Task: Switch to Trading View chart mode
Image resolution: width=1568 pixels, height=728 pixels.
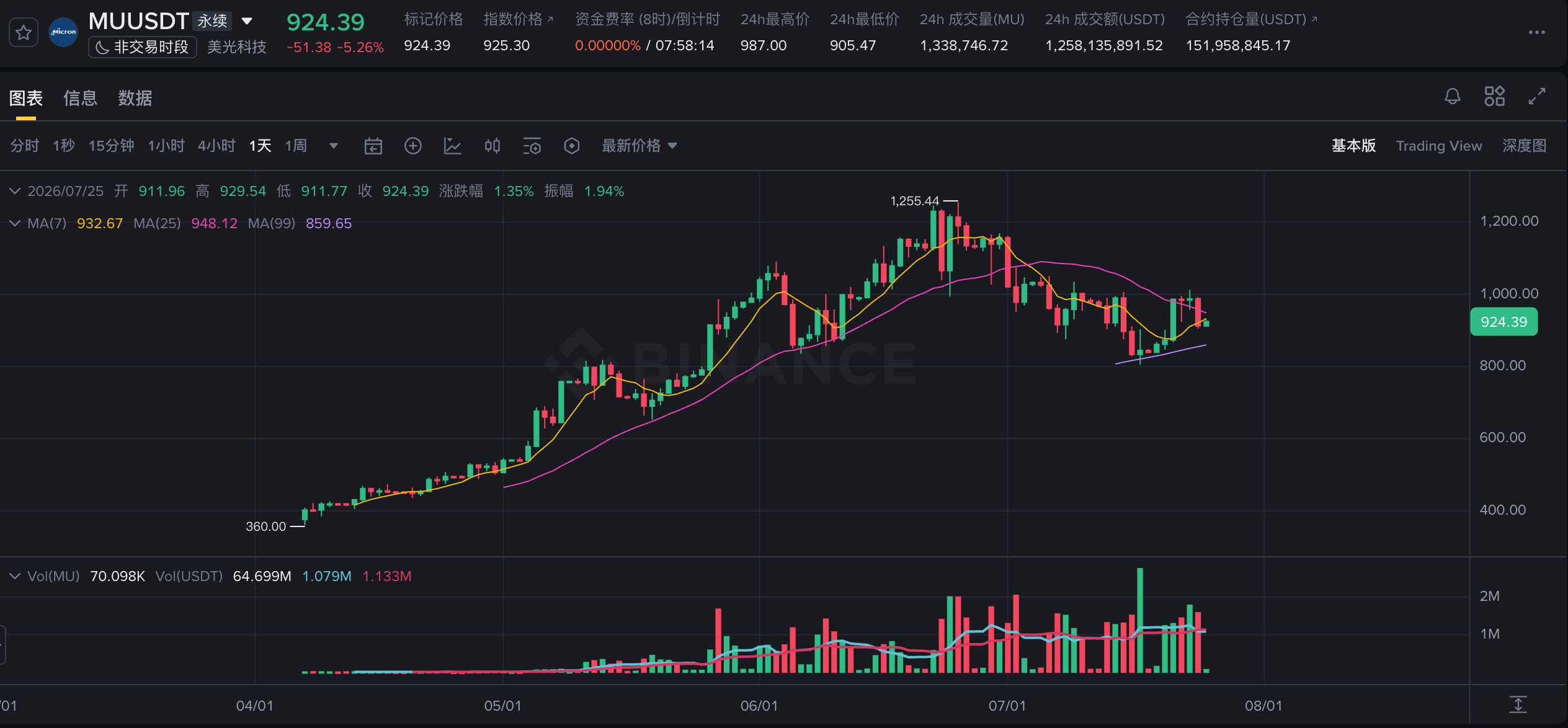Action: [x=1439, y=146]
